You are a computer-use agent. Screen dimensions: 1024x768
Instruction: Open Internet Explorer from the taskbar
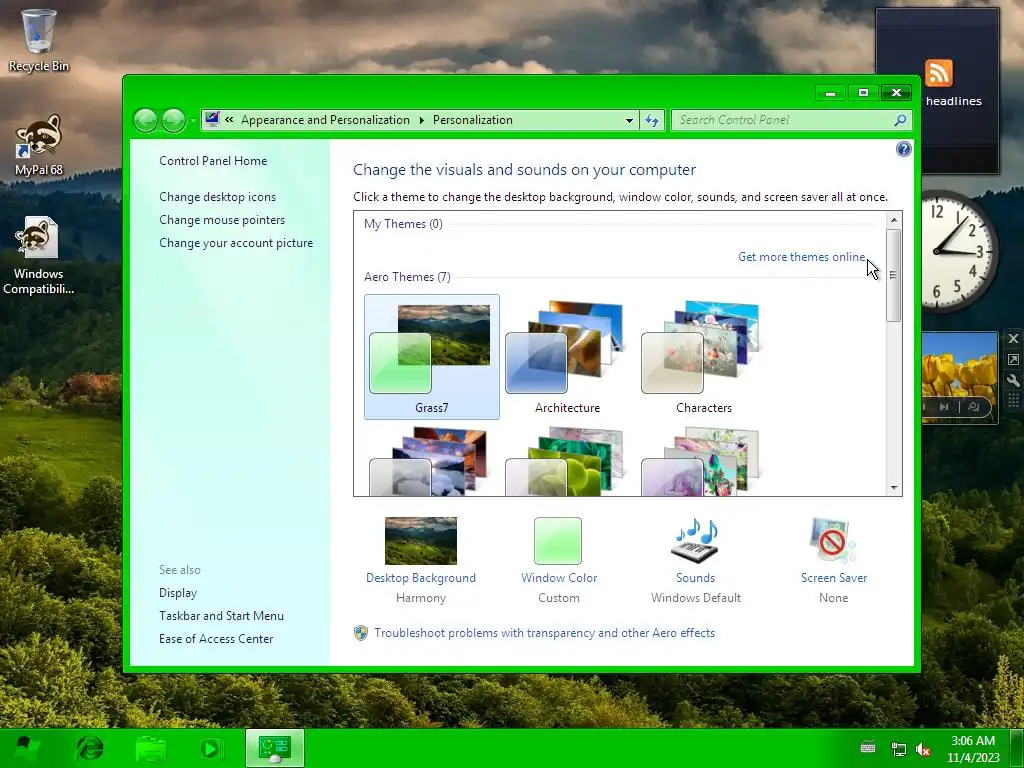[90, 748]
